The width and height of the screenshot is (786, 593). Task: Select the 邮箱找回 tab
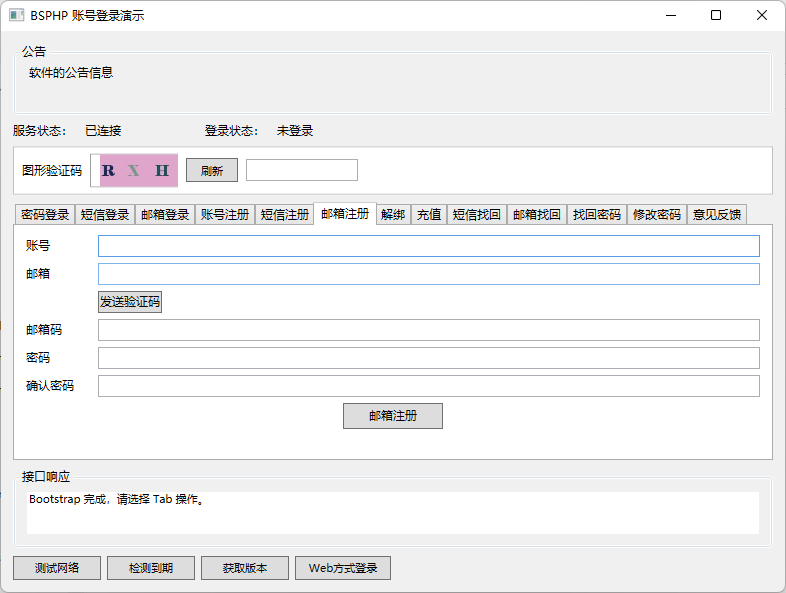point(537,215)
